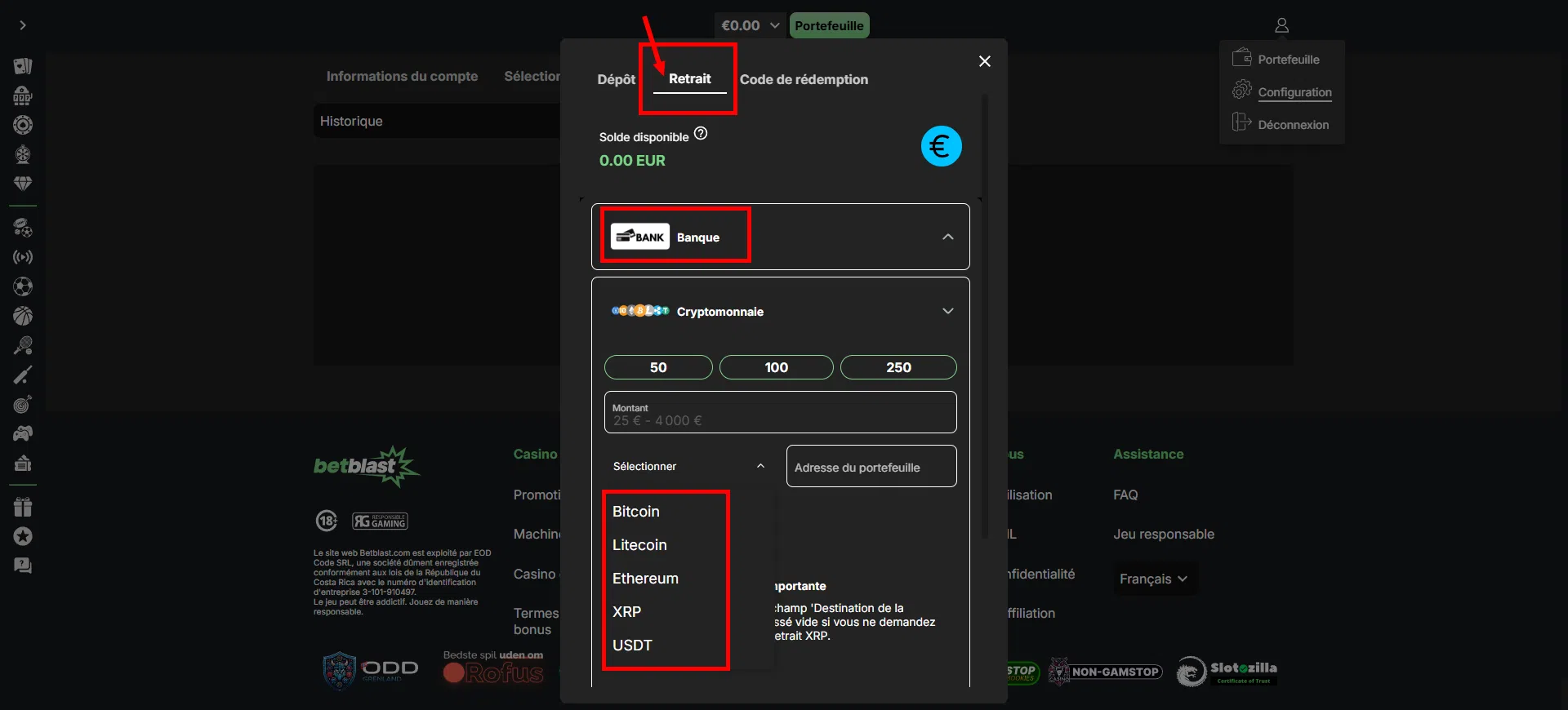
Task: Open the Code de rédemption tab
Action: pos(804,79)
